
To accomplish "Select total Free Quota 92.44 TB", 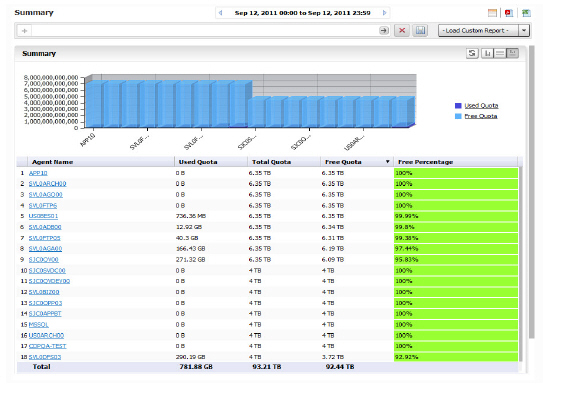I will point(340,367).
